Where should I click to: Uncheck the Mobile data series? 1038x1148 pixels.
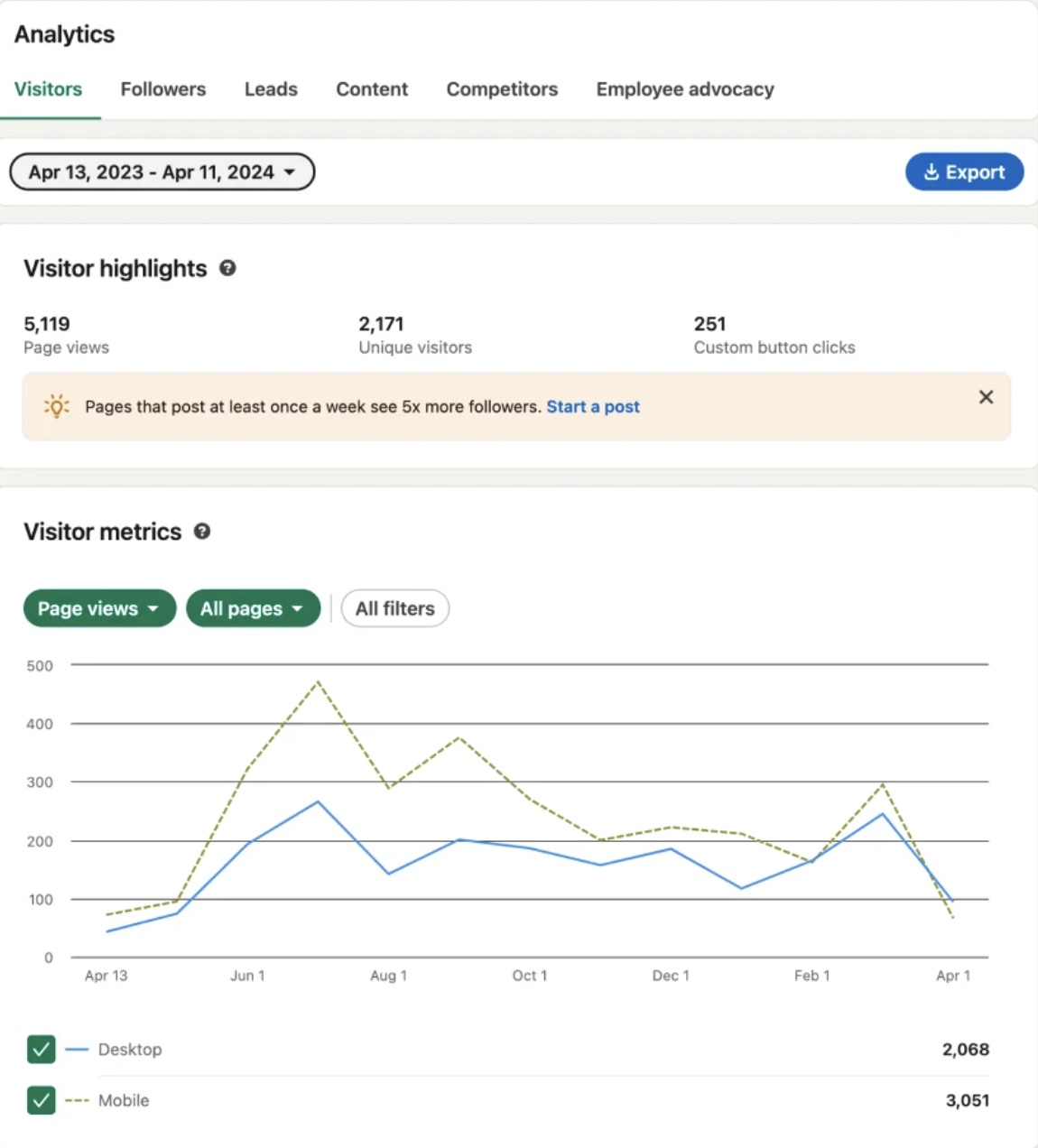tap(41, 1100)
